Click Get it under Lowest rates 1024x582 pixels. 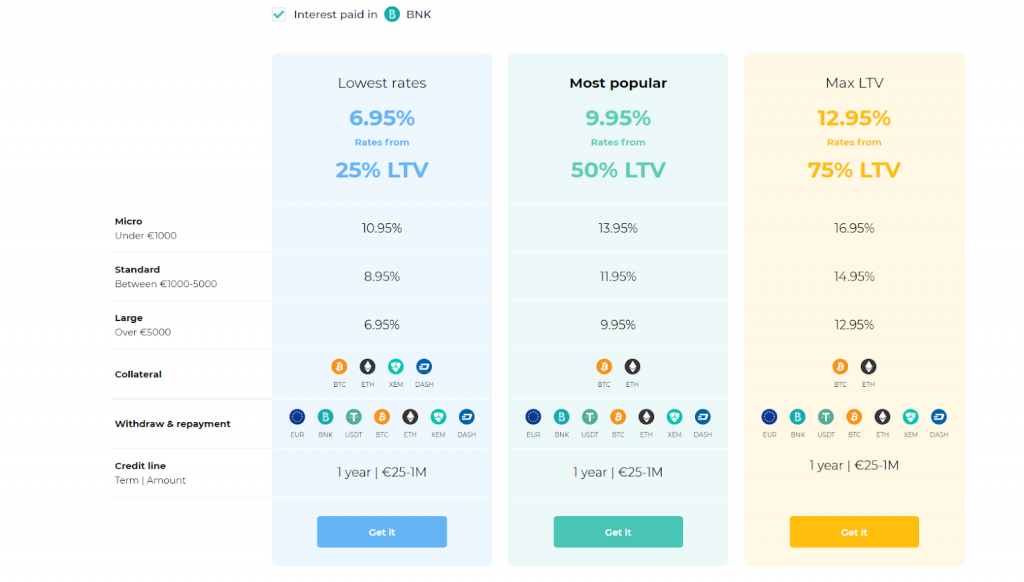click(x=382, y=532)
